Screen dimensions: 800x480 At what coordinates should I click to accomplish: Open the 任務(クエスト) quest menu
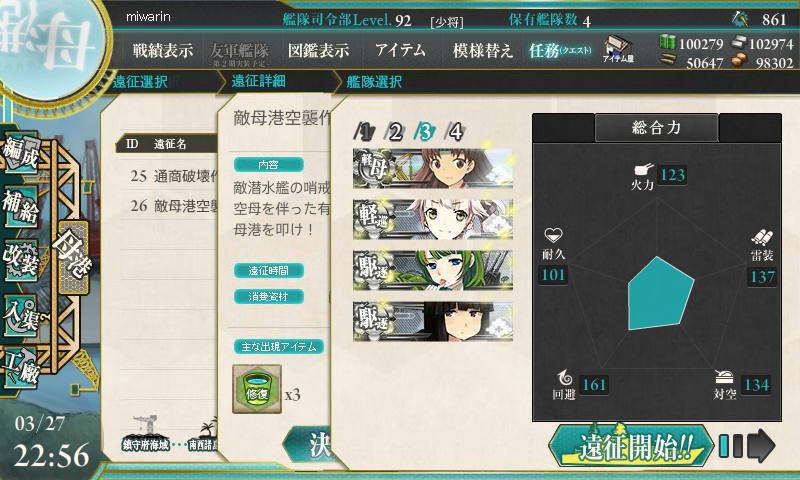(x=560, y=50)
